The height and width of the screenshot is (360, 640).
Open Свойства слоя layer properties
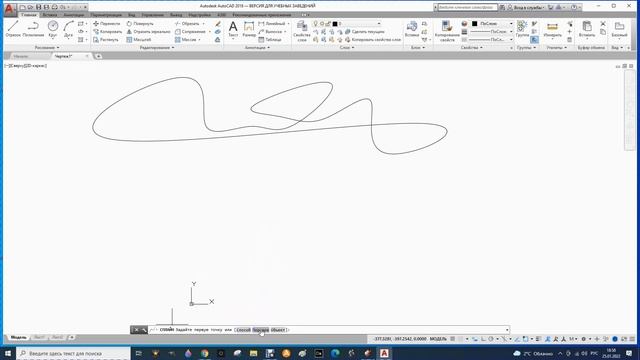click(x=302, y=31)
